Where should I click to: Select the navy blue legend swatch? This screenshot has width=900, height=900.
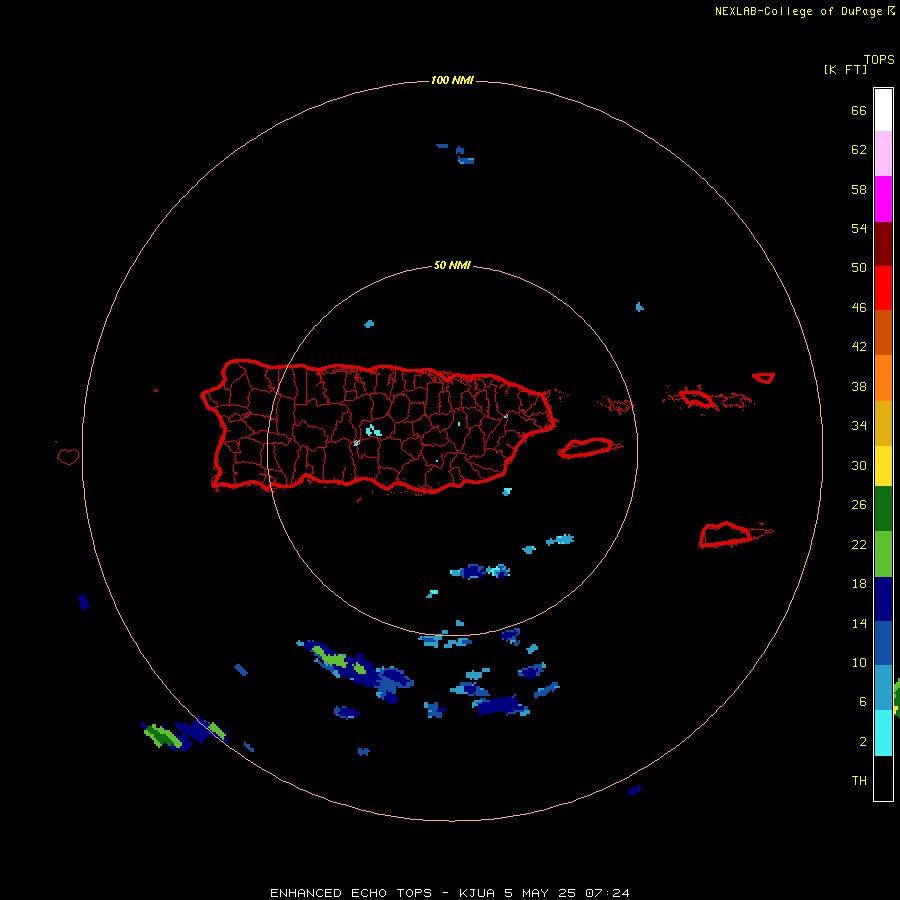point(883,599)
